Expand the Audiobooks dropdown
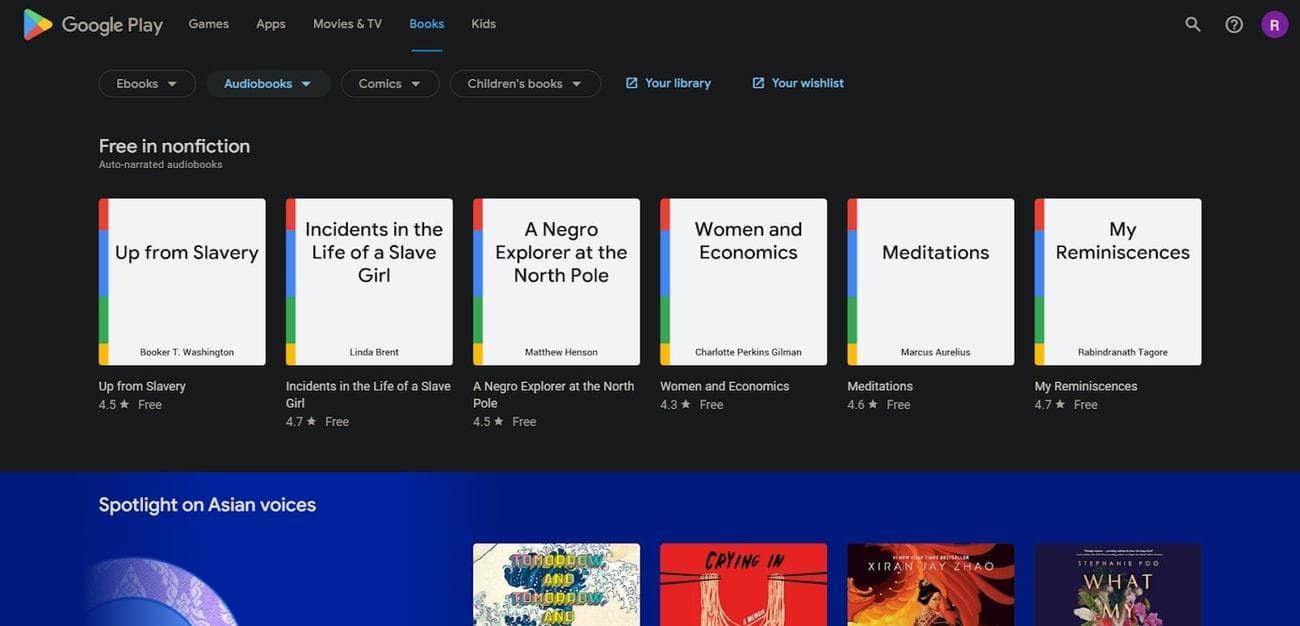The width and height of the screenshot is (1300, 626). tap(267, 84)
